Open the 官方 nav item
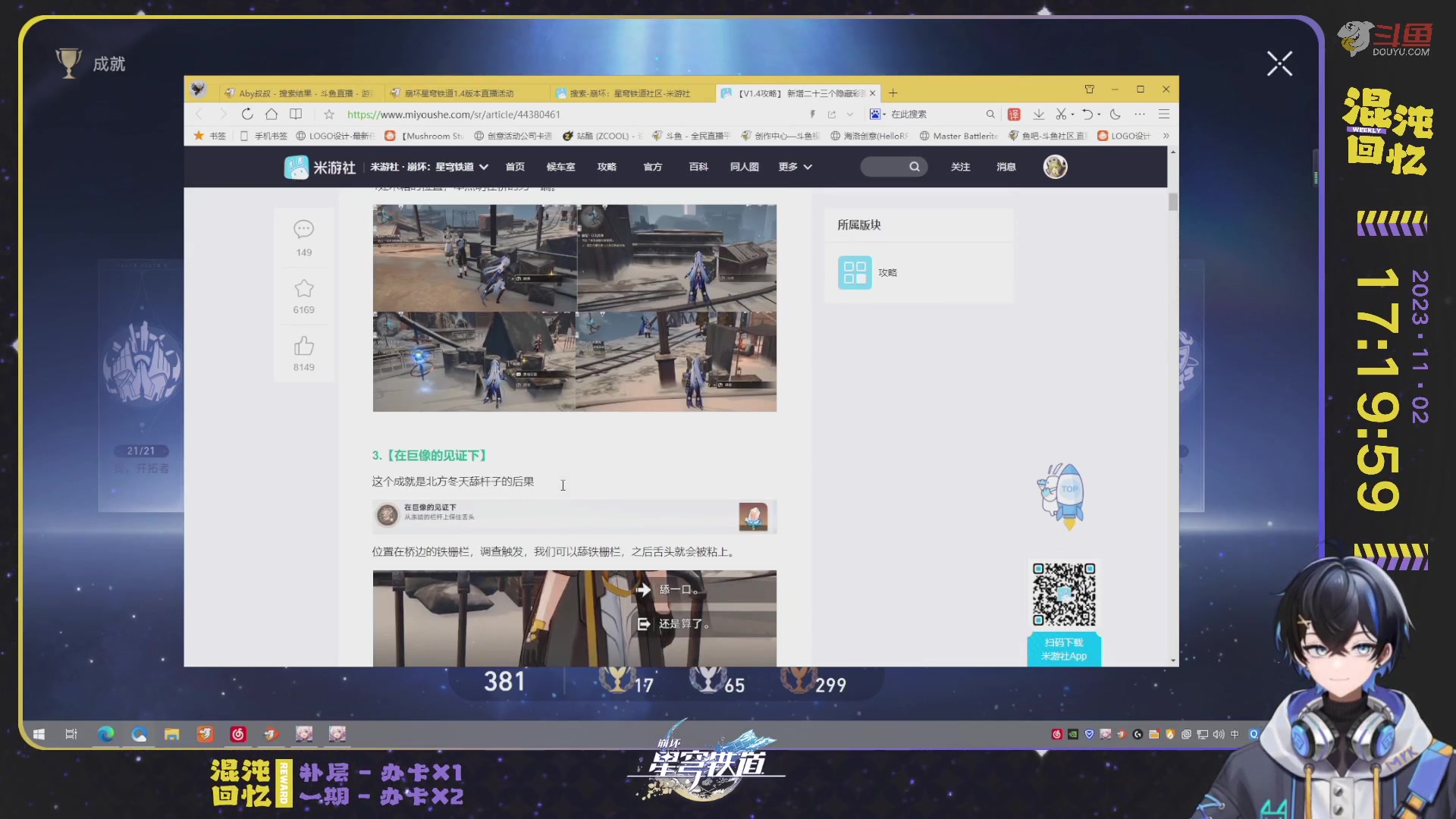This screenshot has height=819, width=1456. (652, 167)
